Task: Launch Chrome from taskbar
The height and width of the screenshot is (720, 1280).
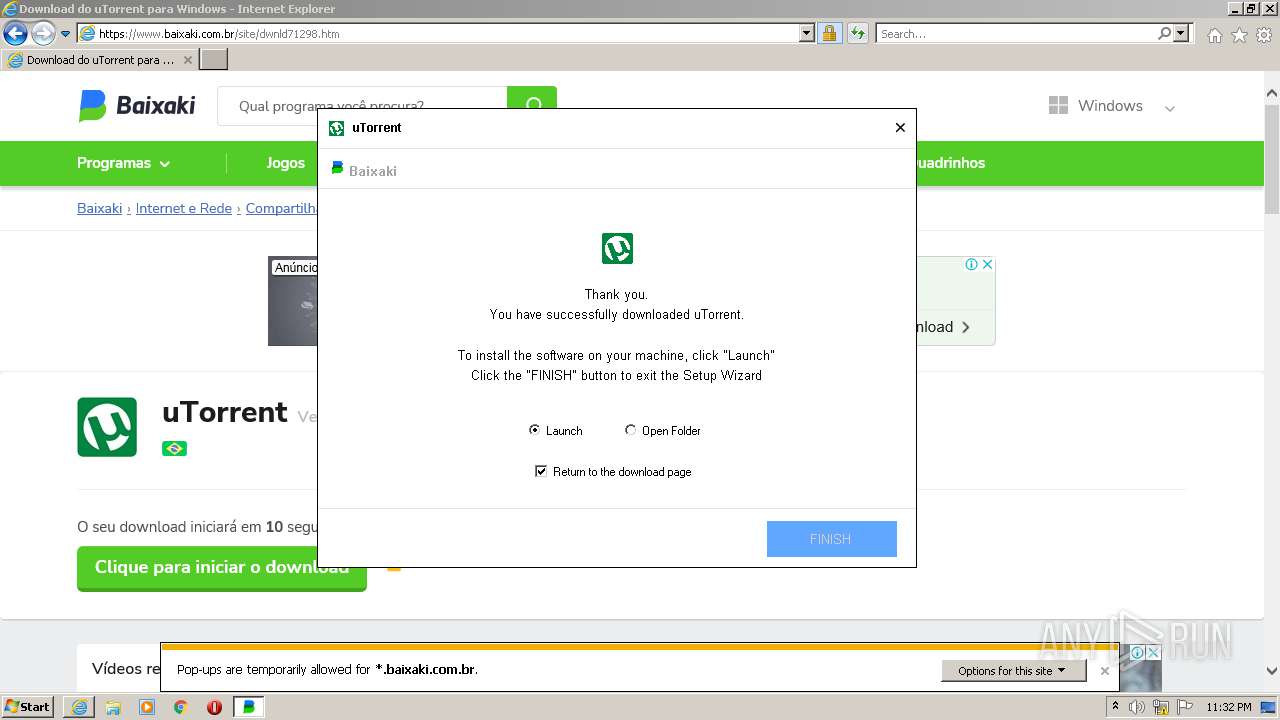Action: tap(181, 707)
